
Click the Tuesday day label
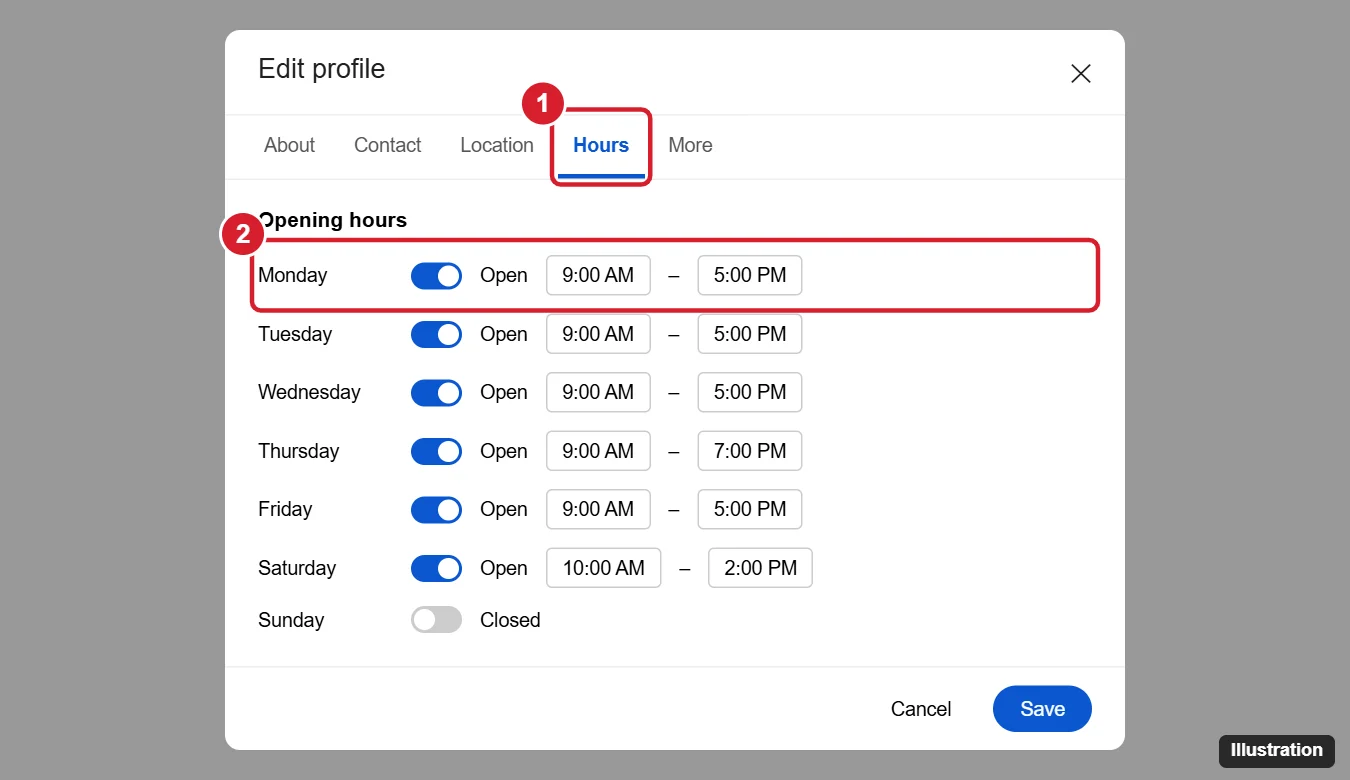coord(295,334)
